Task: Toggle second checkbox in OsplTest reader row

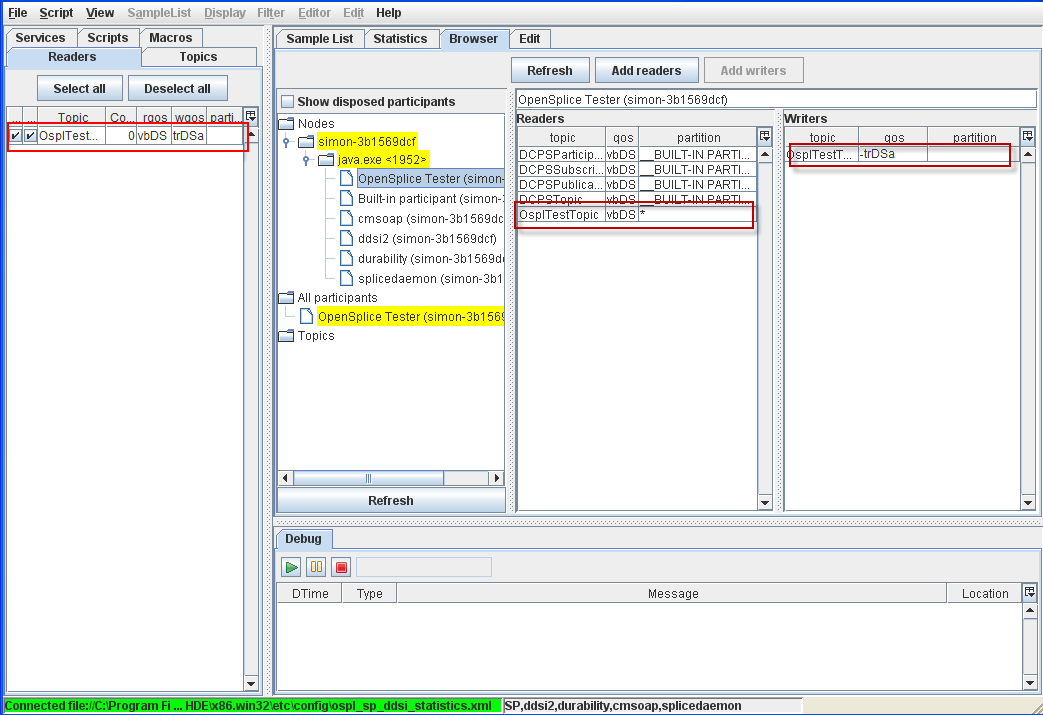Action: pyautogui.click(x=30, y=136)
